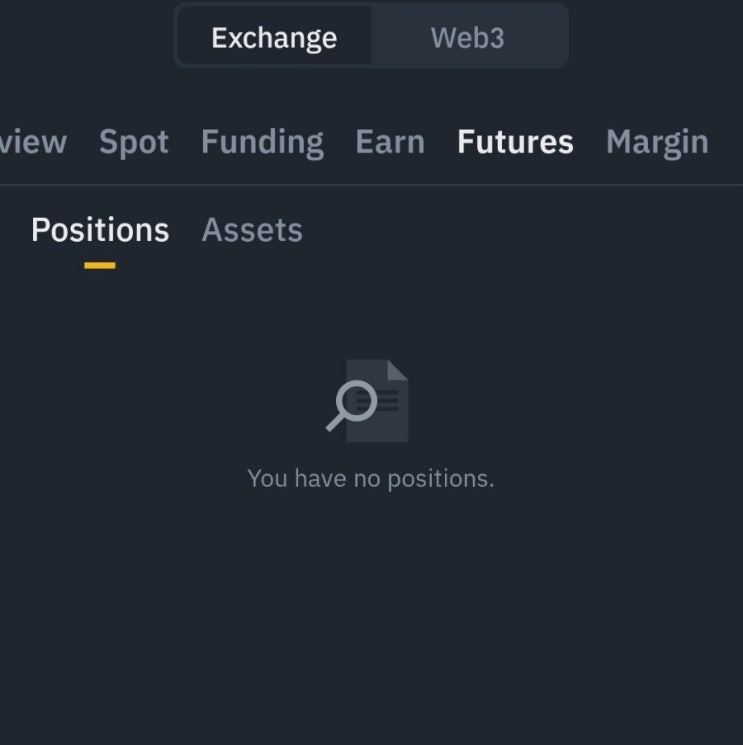Image resolution: width=743 pixels, height=745 pixels.
Task: Toggle to the Web3 wallet
Action: click(x=467, y=38)
